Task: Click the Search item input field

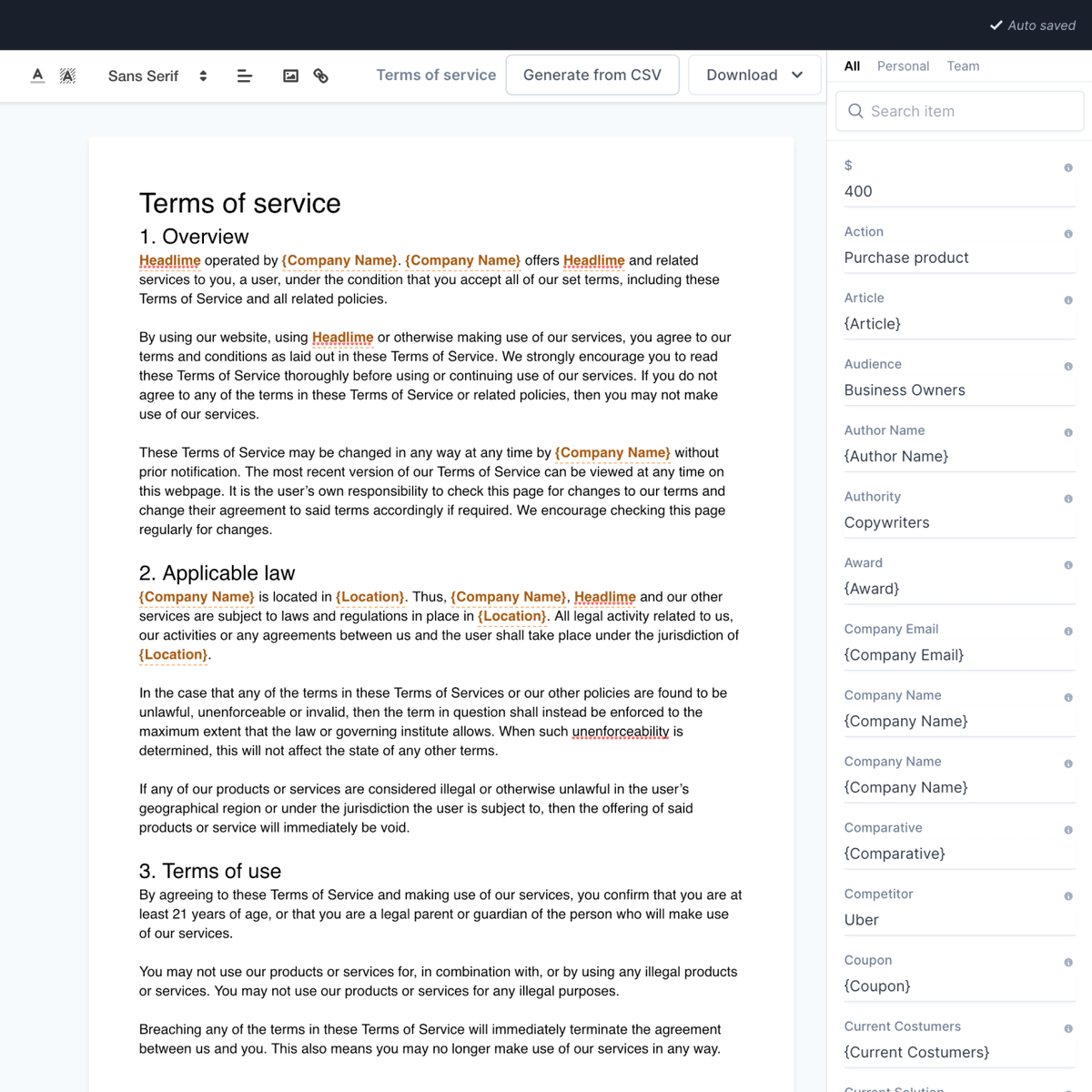Action: pyautogui.click(x=960, y=111)
